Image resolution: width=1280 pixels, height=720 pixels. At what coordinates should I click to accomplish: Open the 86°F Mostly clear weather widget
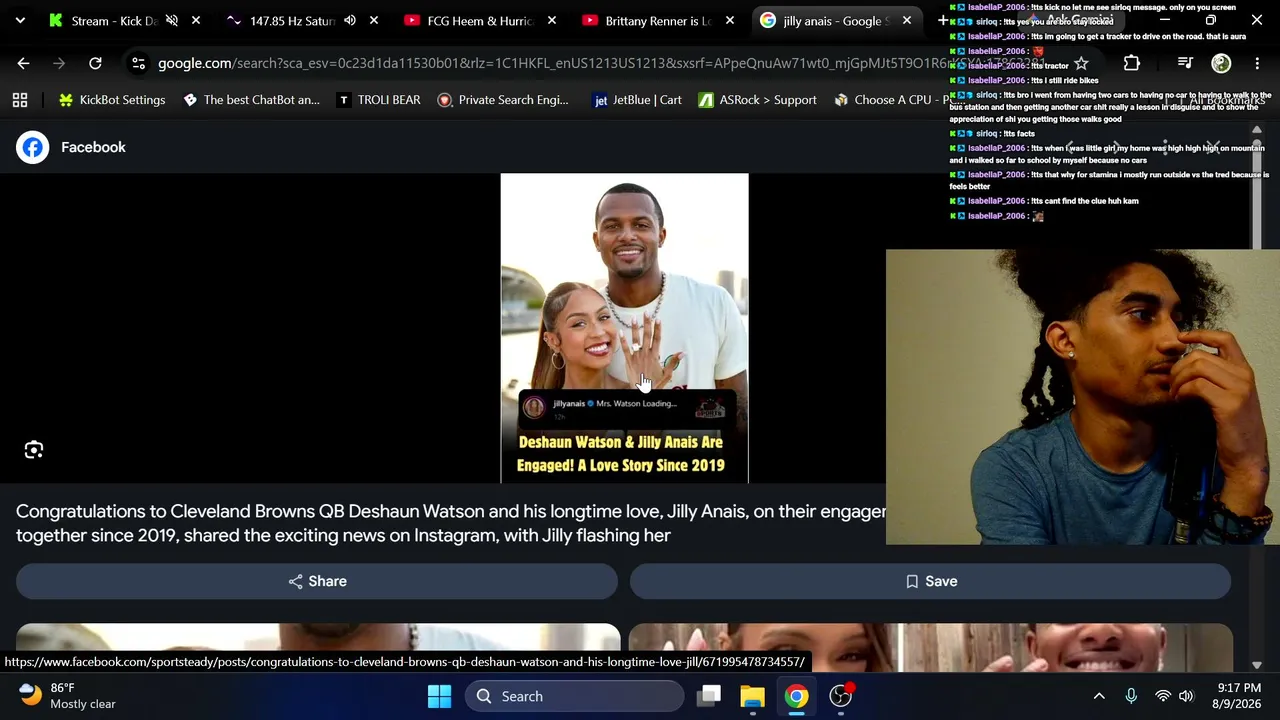68,696
